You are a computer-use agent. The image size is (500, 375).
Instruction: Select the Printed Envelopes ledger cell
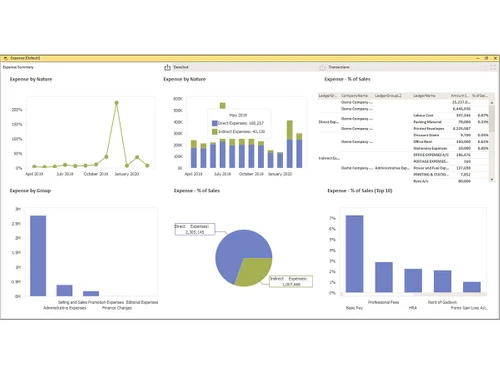coord(429,128)
